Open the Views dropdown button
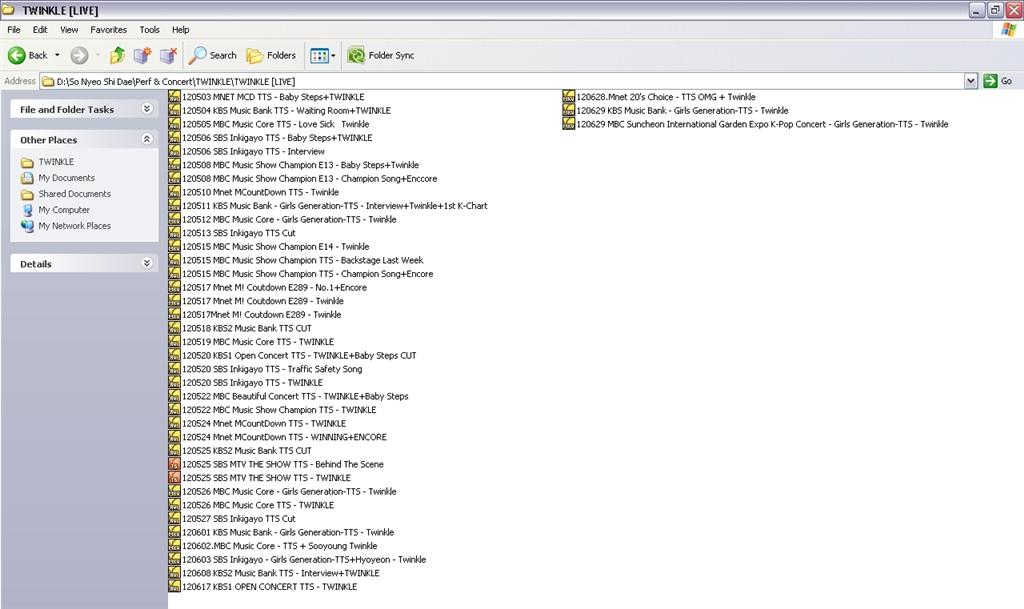 [323, 55]
